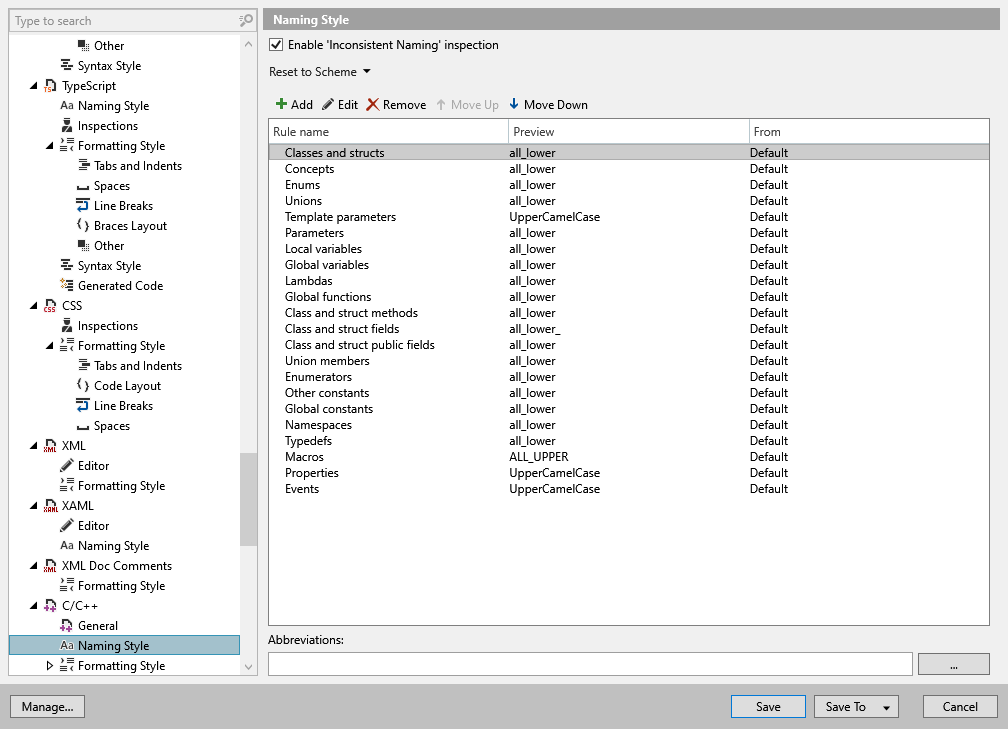
Task: Collapse the XML tree node
Action: (34, 445)
